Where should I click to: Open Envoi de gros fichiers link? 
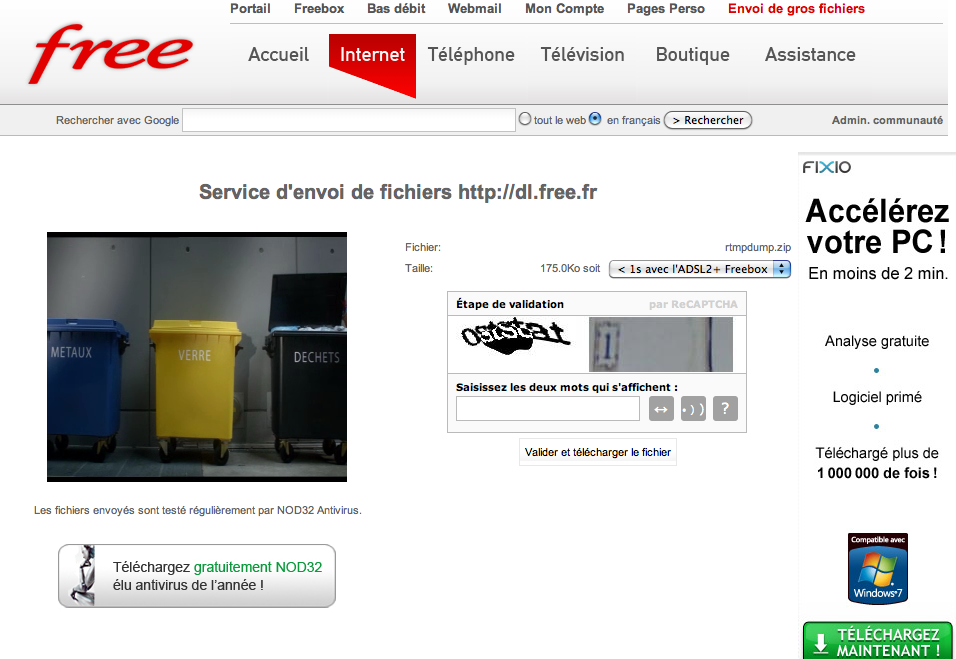[x=796, y=9]
